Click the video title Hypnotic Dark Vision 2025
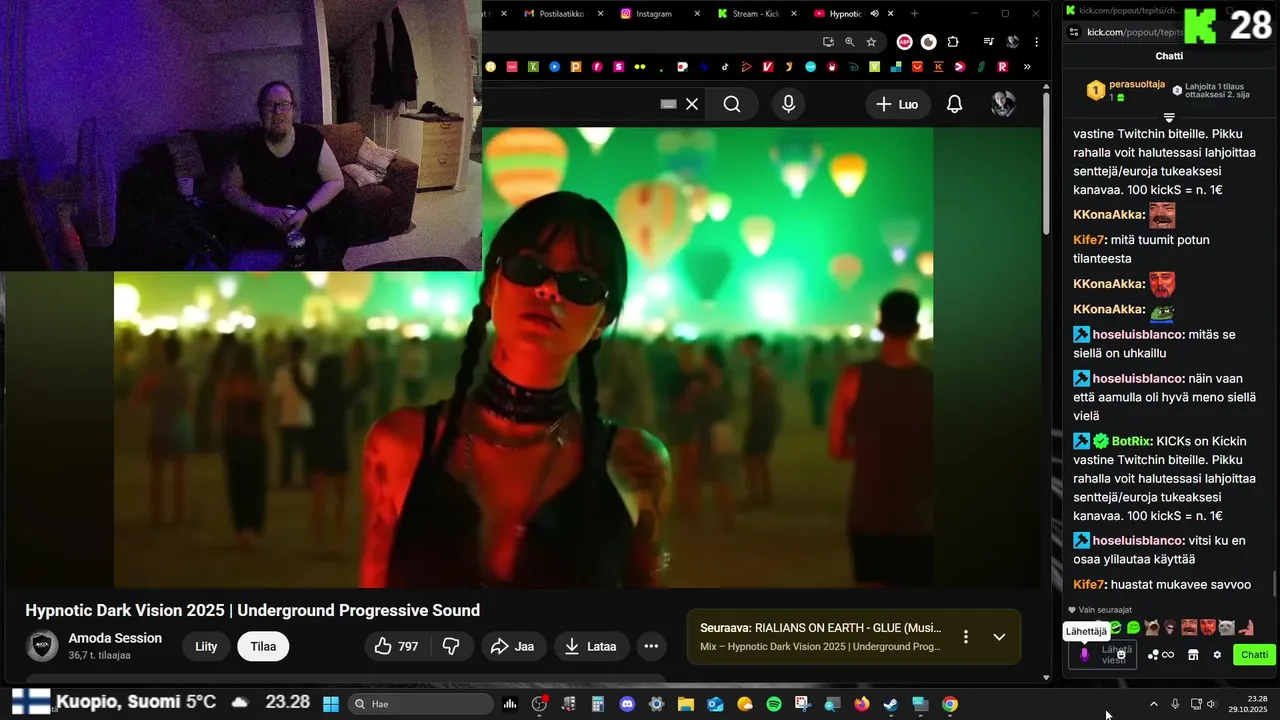Image resolution: width=1280 pixels, height=720 pixels. click(253, 610)
